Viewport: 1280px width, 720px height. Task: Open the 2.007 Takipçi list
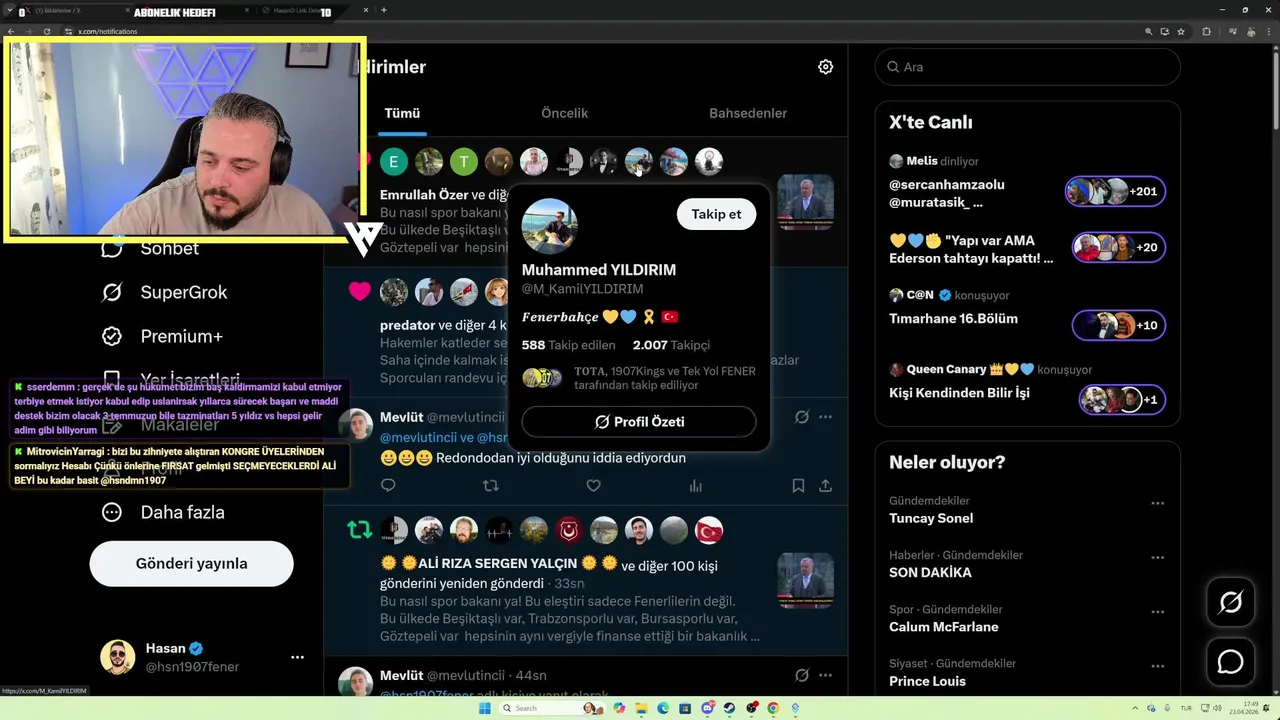671,345
